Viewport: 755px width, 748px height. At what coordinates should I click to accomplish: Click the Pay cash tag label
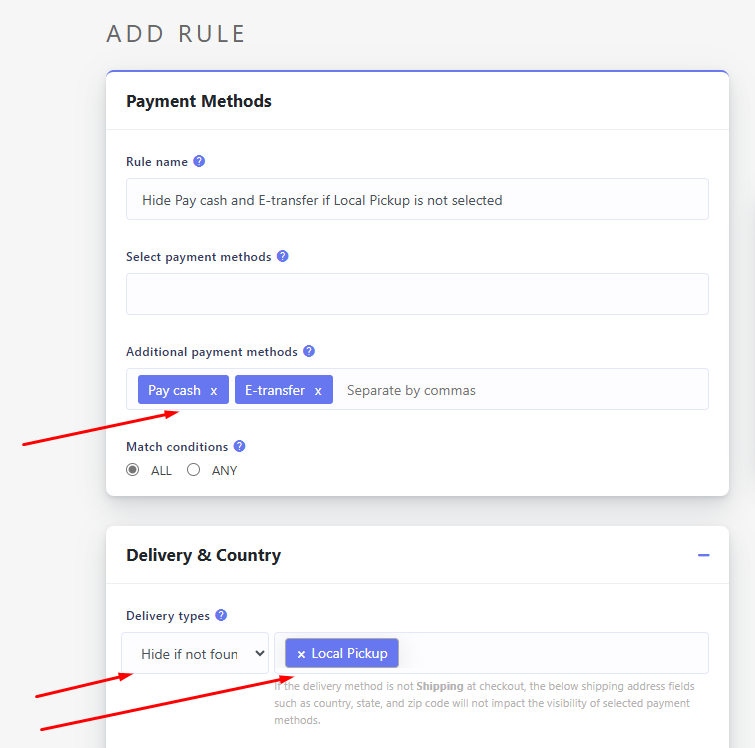click(x=174, y=391)
